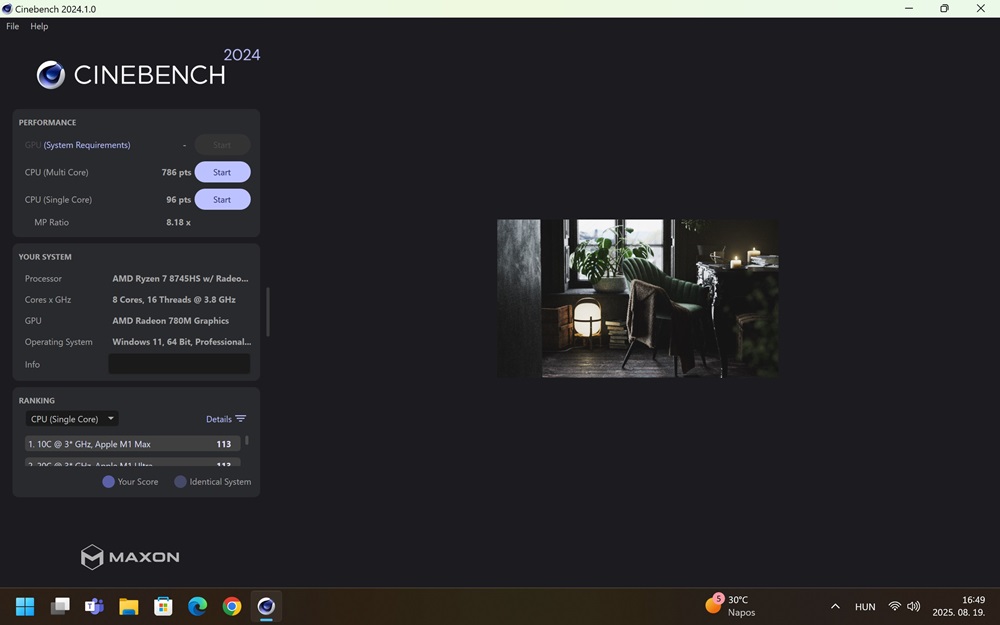The image size is (1000, 625).
Task: Open the Help menu
Action: [x=39, y=26]
